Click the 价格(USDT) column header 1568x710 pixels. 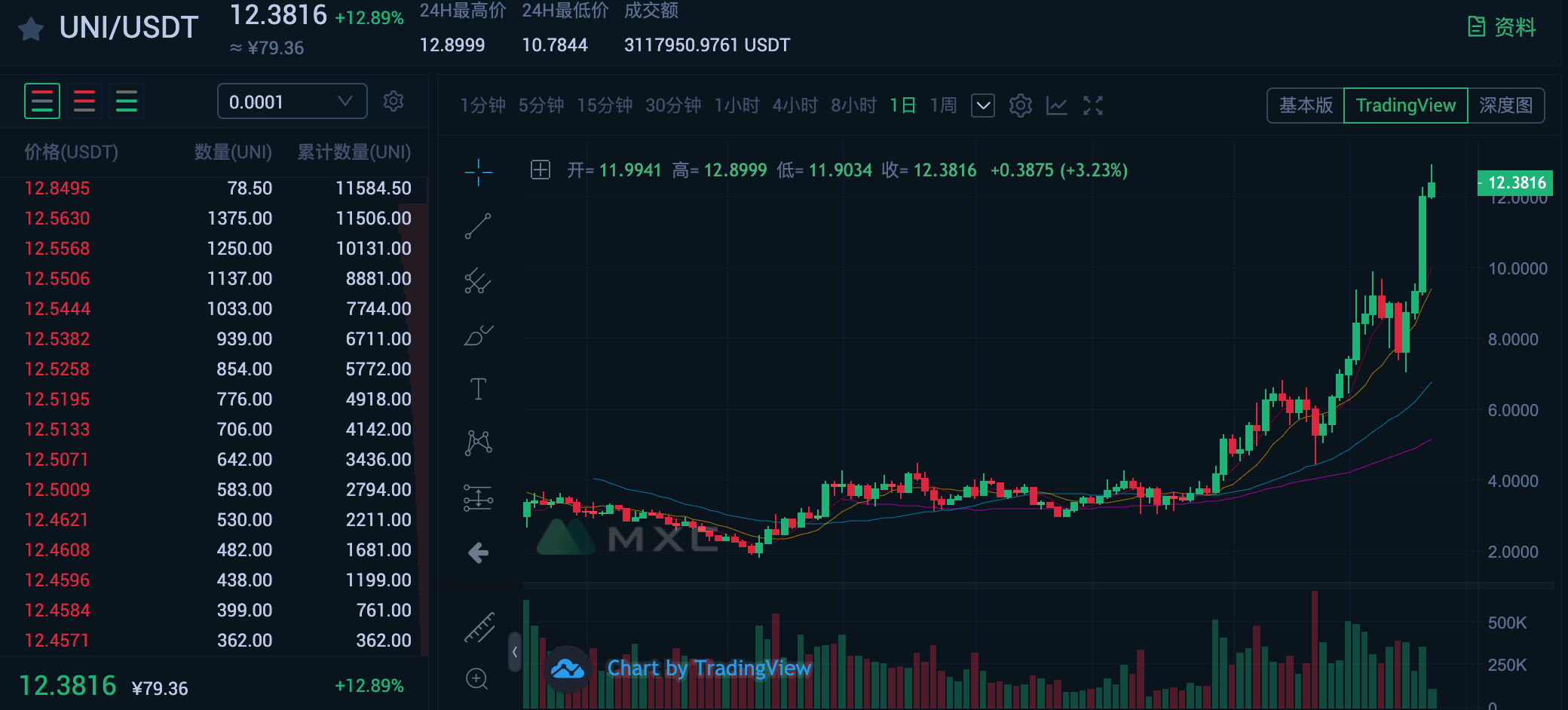(71, 152)
